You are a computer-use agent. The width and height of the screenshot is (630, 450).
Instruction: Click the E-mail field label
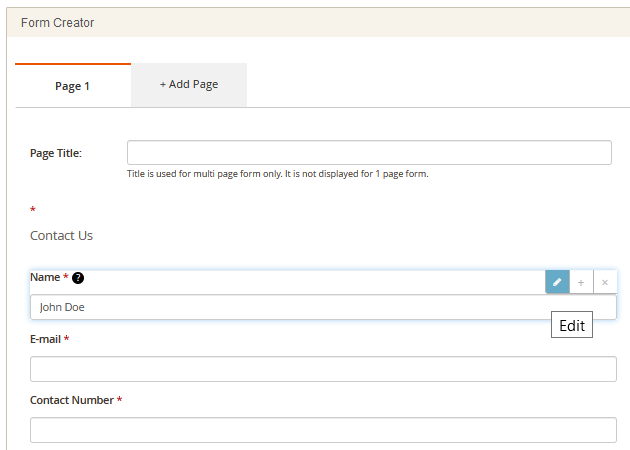tap(45, 339)
